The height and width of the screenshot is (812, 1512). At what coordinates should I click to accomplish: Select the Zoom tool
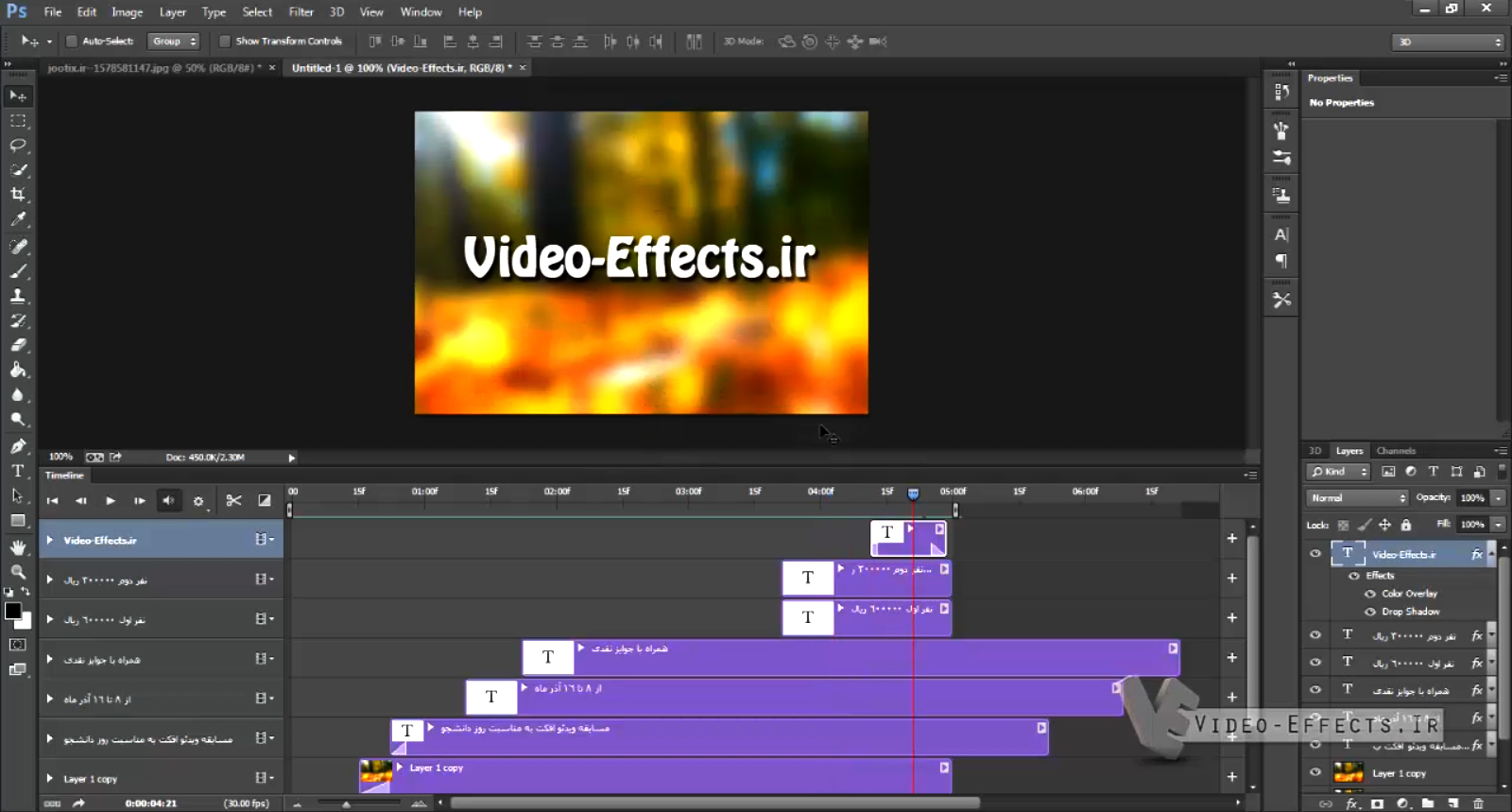coord(18,572)
